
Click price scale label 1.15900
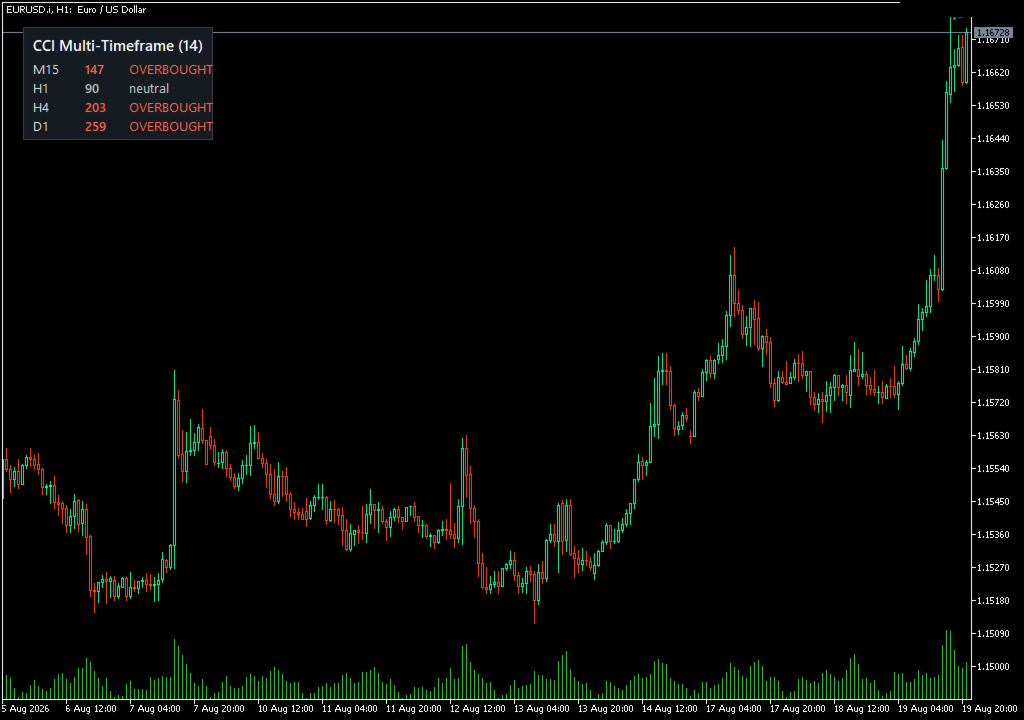(993, 336)
